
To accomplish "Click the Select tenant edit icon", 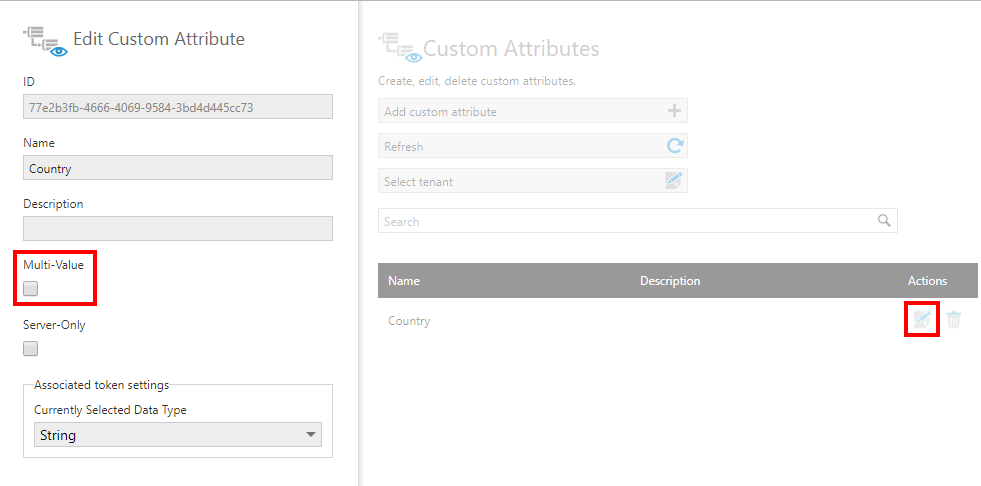I will pos(673,181).
